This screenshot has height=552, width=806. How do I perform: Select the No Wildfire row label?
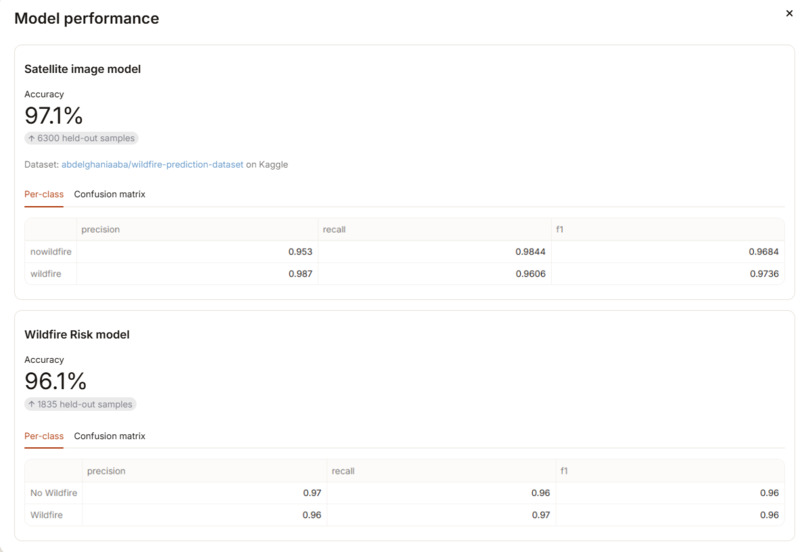coord(53,493)
